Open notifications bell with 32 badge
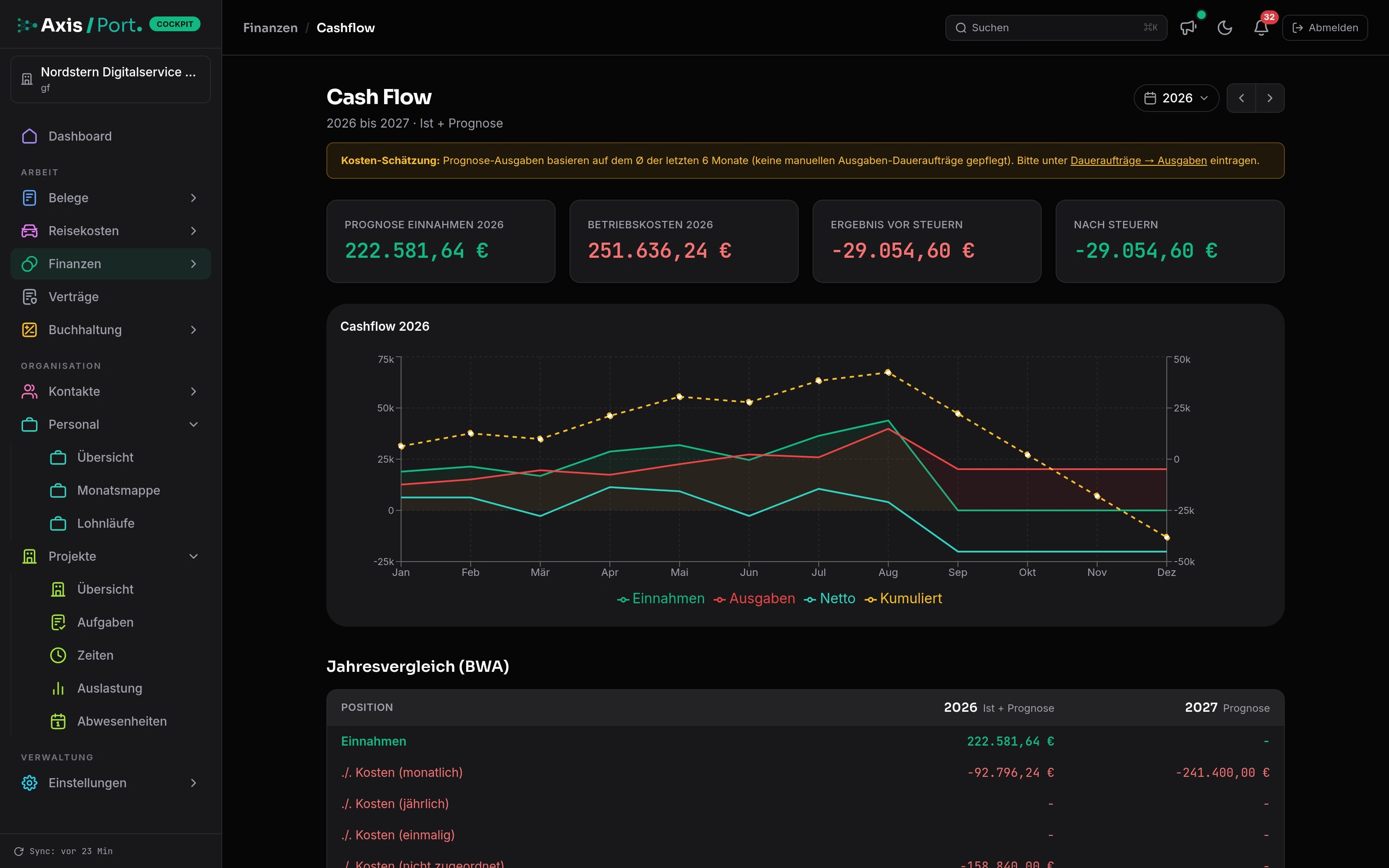This screenshot has height=868, width=1389. (x=1261, y=27)
